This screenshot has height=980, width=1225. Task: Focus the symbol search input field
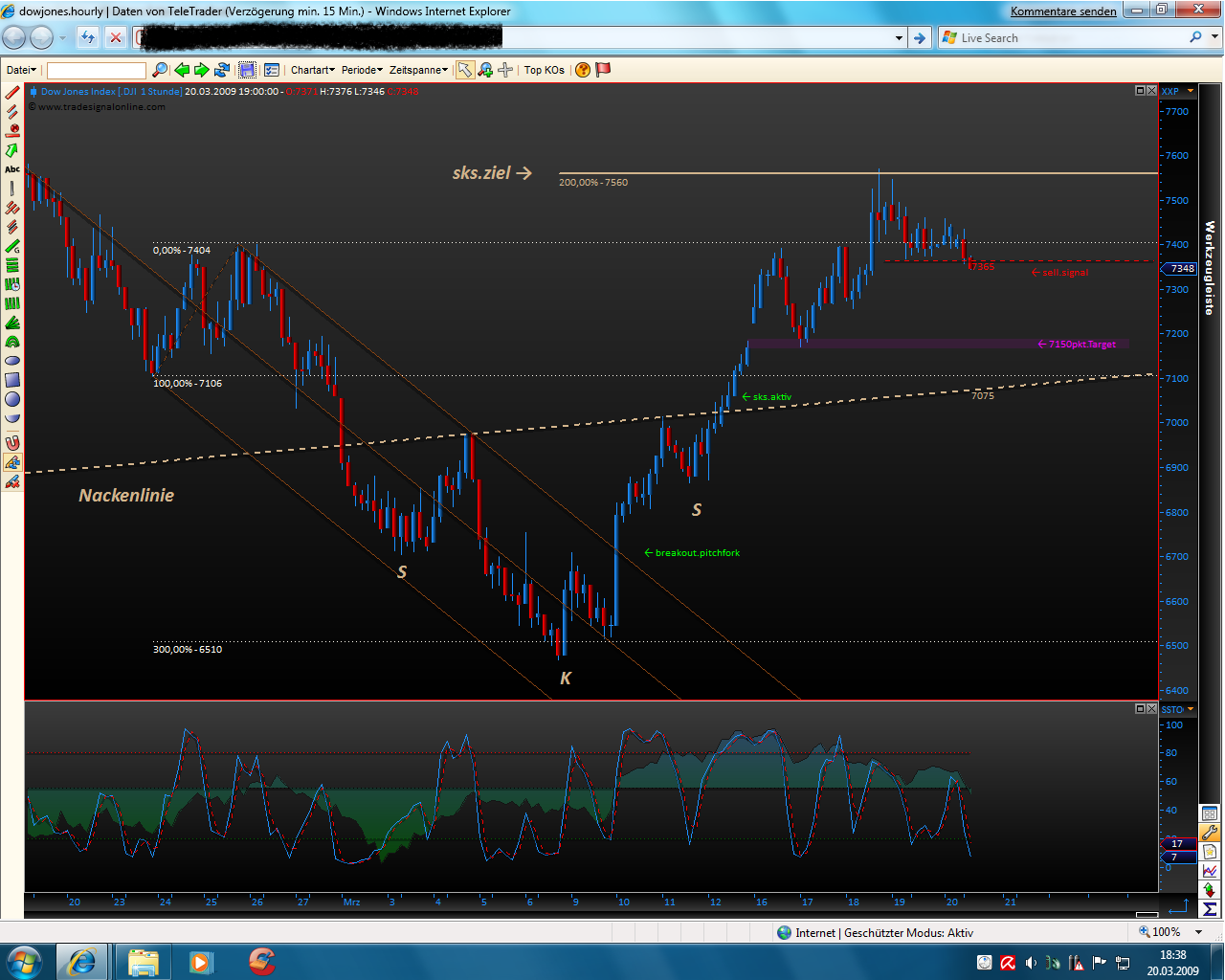click(97, 70)
